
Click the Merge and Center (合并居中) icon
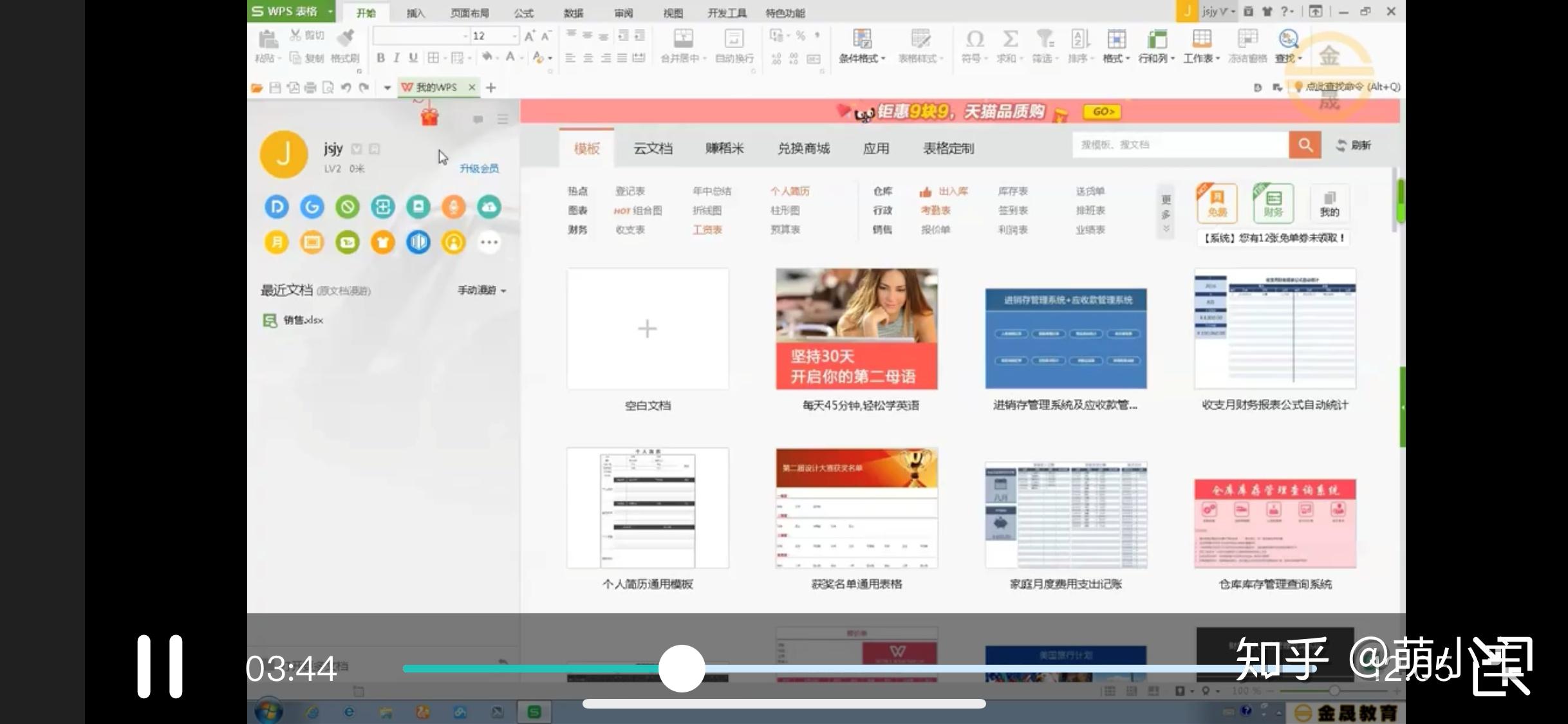pos(683,39)
